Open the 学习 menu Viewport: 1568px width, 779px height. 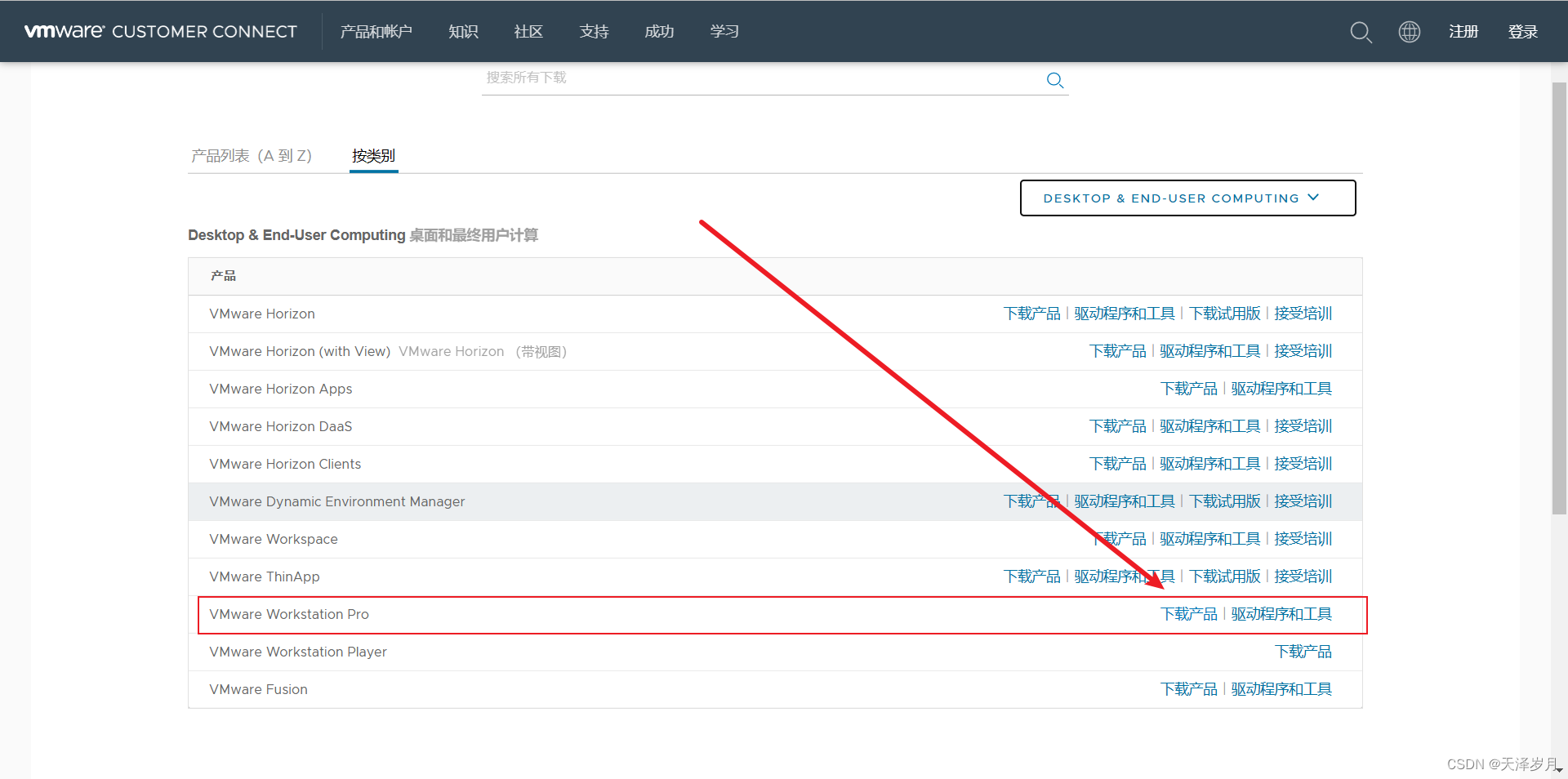[x=725, y=31]
